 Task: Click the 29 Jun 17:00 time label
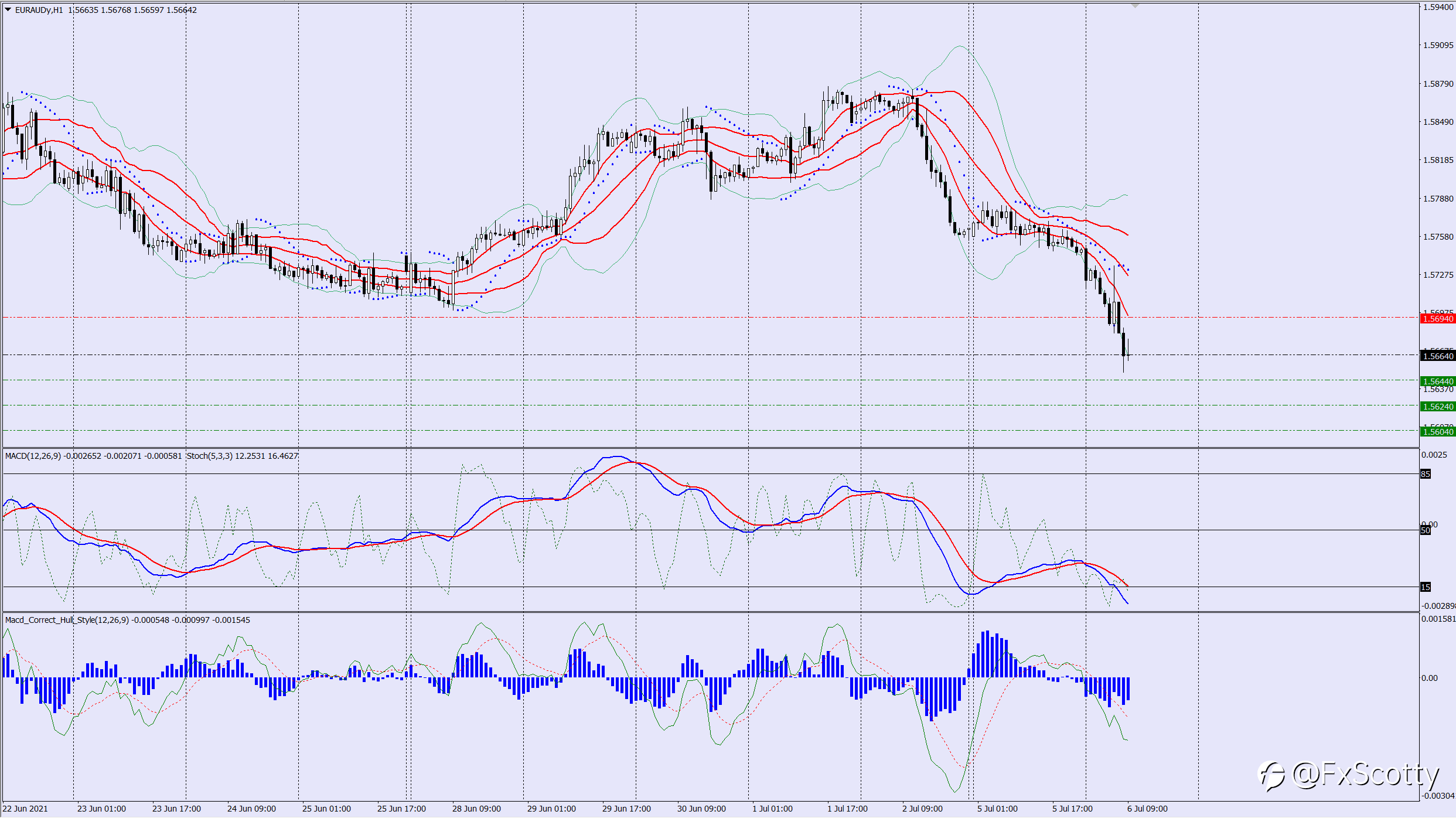click(626, 809)
